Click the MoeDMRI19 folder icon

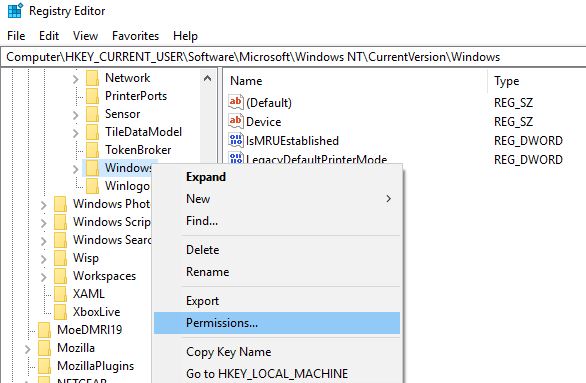(x=44, y=330)
